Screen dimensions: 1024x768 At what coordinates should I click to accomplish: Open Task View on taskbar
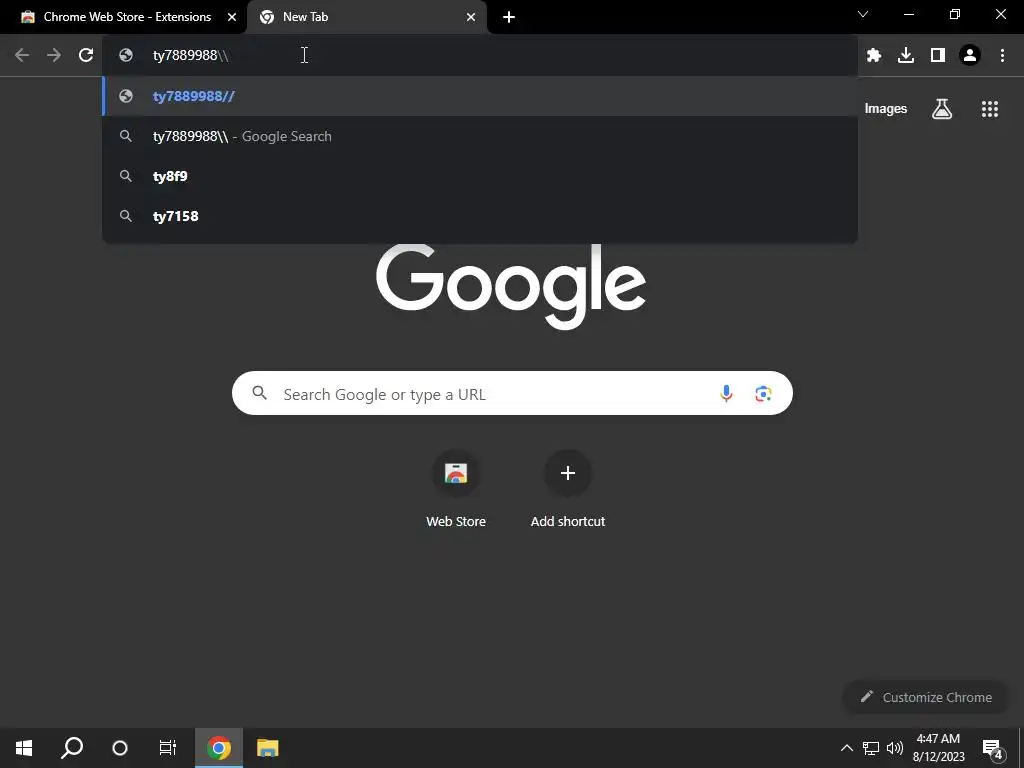pos(168,748)
